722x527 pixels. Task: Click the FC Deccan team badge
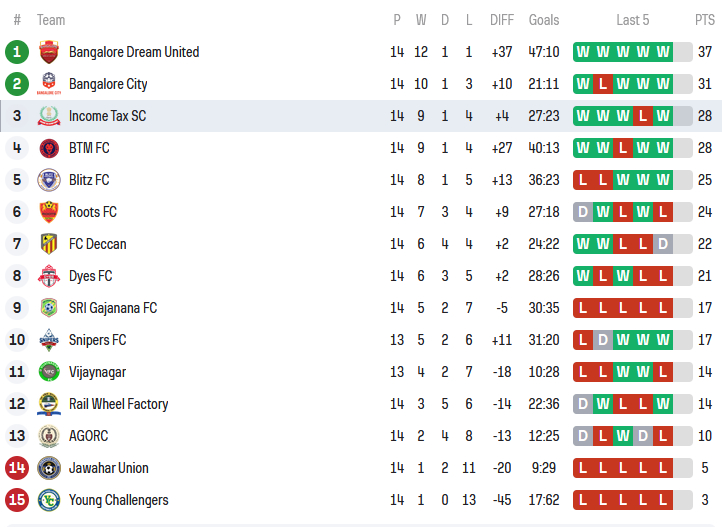click(x=49, y=244)
